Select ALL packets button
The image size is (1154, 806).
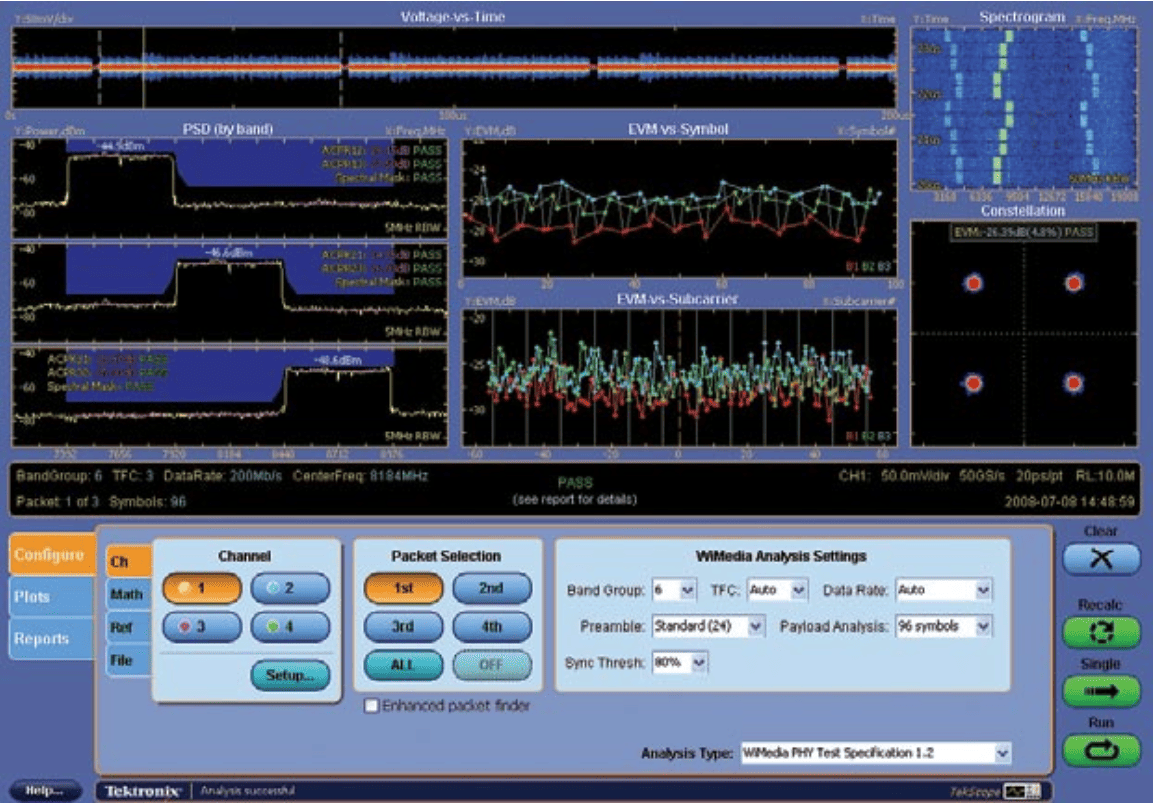pyautogui.click(x=403, y=663)
